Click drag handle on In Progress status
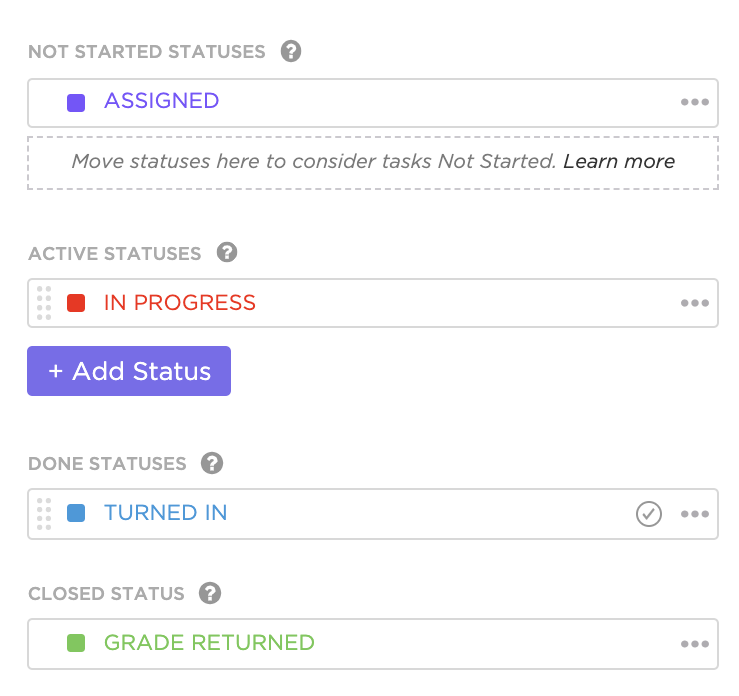This screenshot has height=696, width=739. pos(44,303)
